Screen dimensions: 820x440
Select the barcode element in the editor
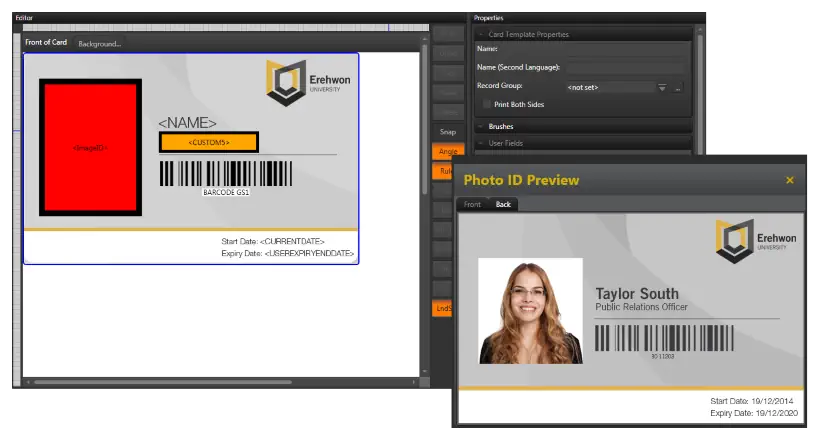[226, 174]
